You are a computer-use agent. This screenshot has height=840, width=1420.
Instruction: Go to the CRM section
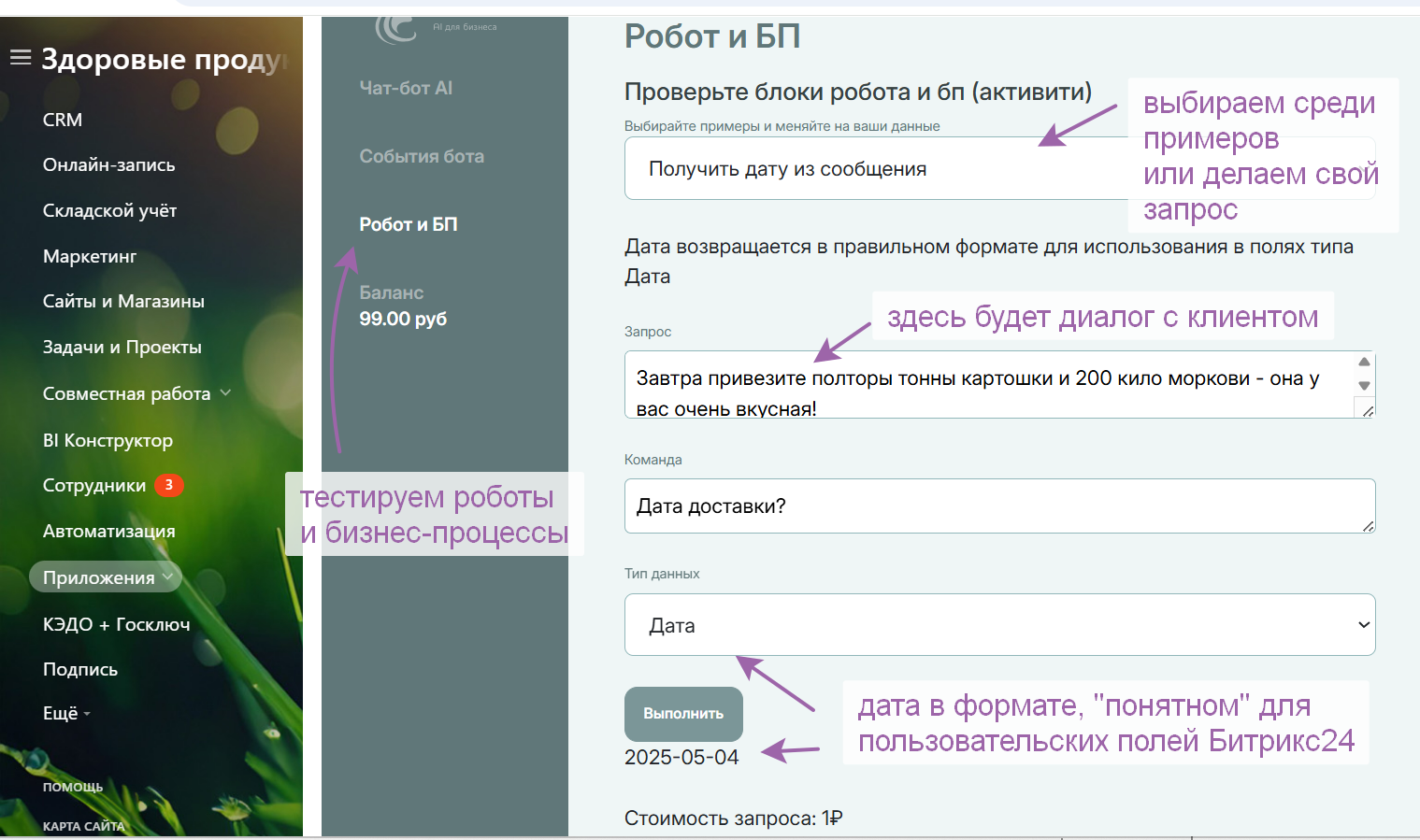point(61,120)
